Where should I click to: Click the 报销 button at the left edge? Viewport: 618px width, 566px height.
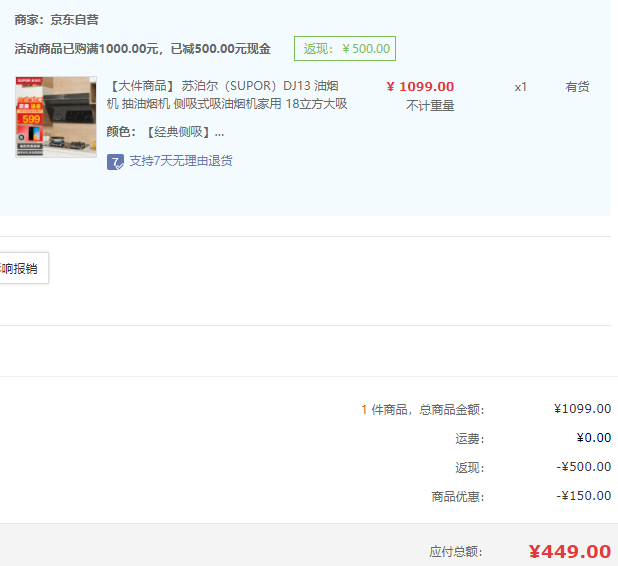pos(24,268)
